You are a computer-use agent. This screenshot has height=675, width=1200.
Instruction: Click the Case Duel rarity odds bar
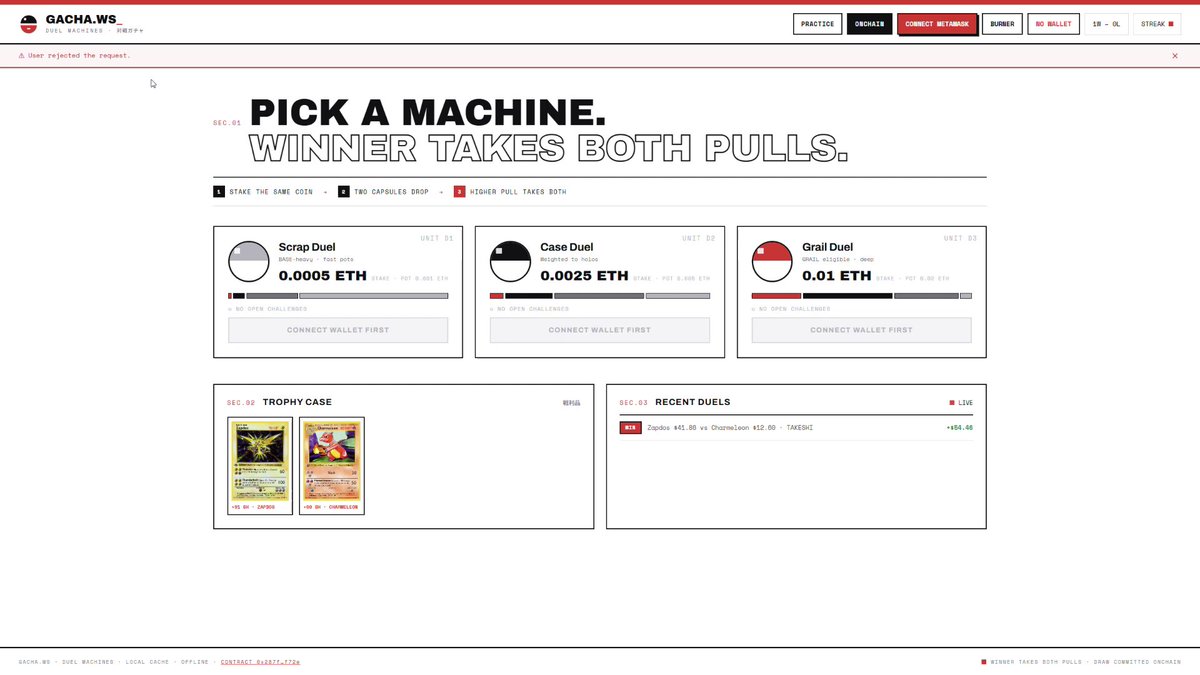click(600, 296)
